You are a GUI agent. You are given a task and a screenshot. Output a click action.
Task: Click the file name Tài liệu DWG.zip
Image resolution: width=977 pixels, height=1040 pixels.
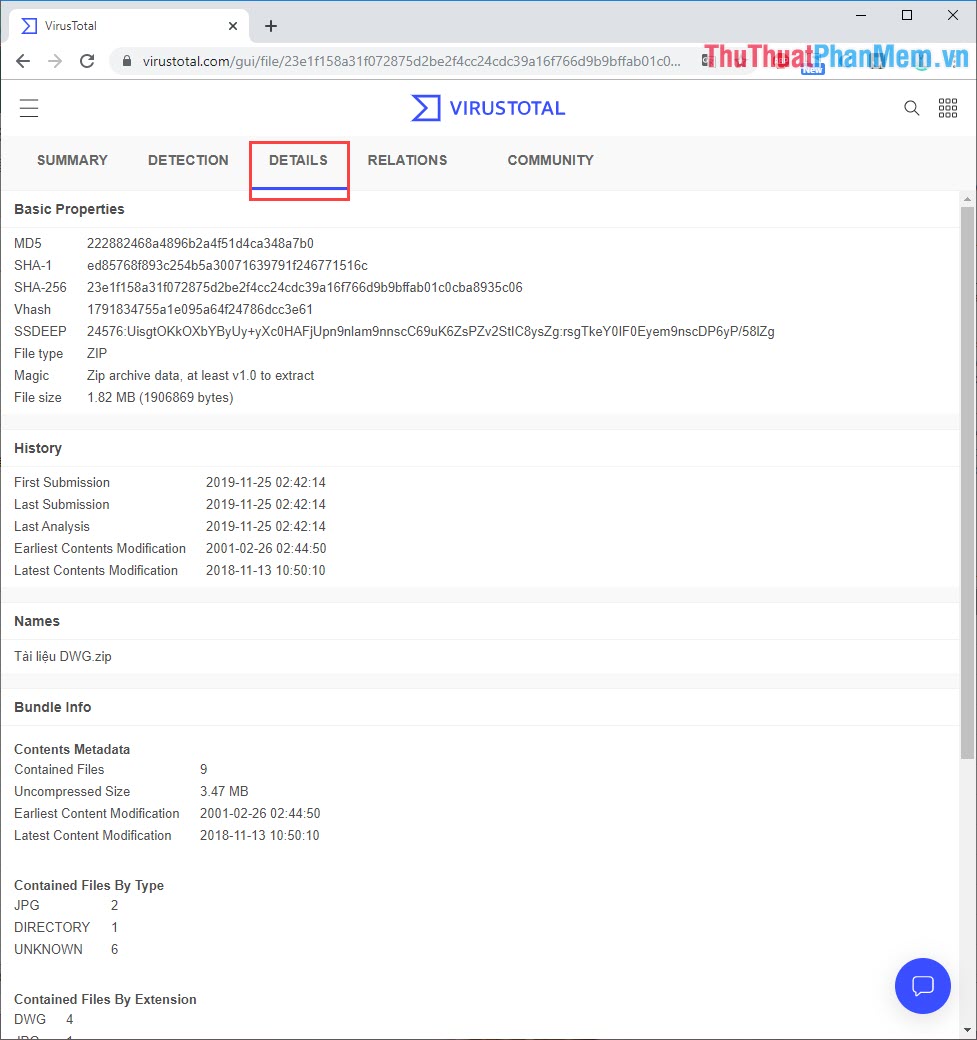pos(62,656)
